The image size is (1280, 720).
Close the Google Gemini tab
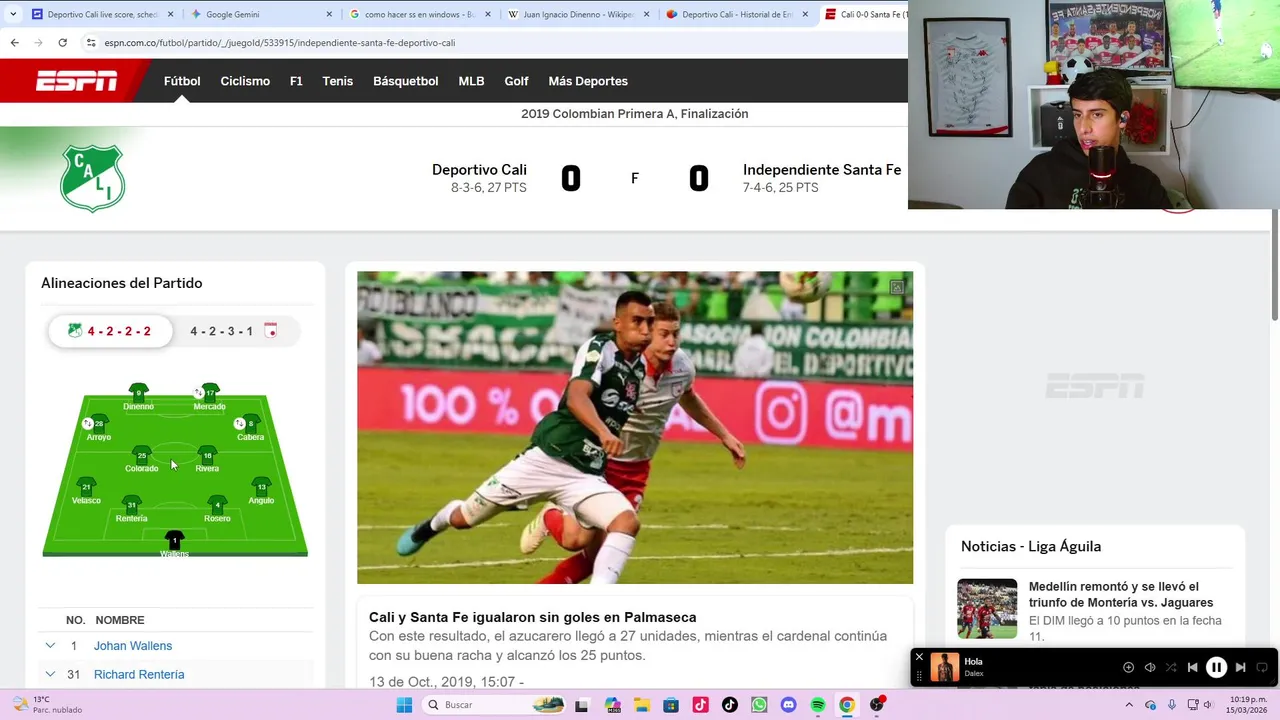click(x=329, y=14)
